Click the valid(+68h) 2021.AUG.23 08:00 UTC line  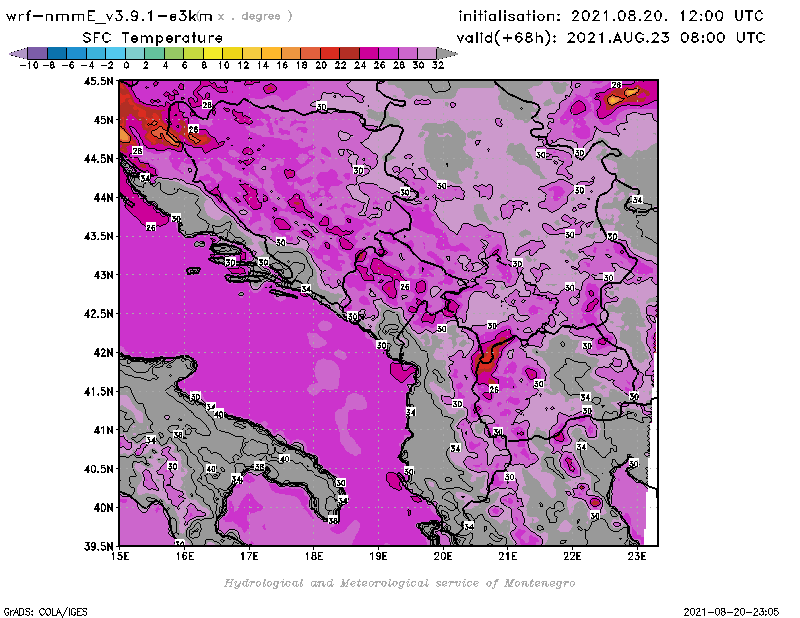coord(611,38)
